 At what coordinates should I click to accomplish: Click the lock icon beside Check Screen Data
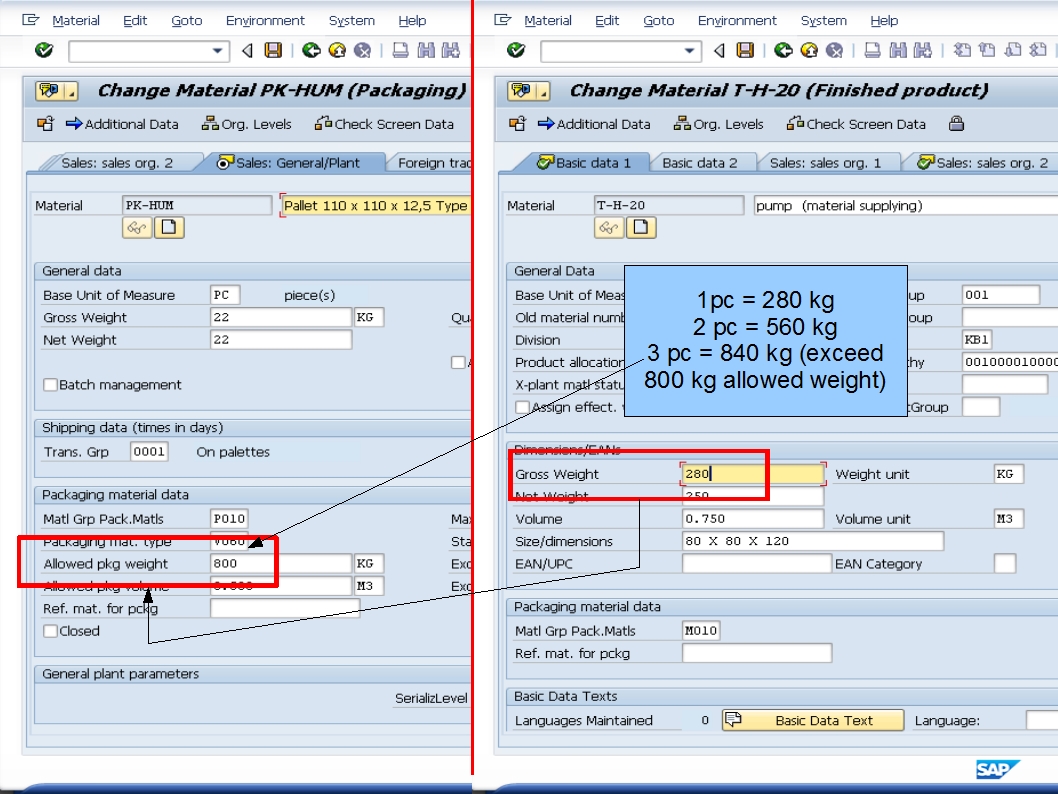click(x=957, y=124)
